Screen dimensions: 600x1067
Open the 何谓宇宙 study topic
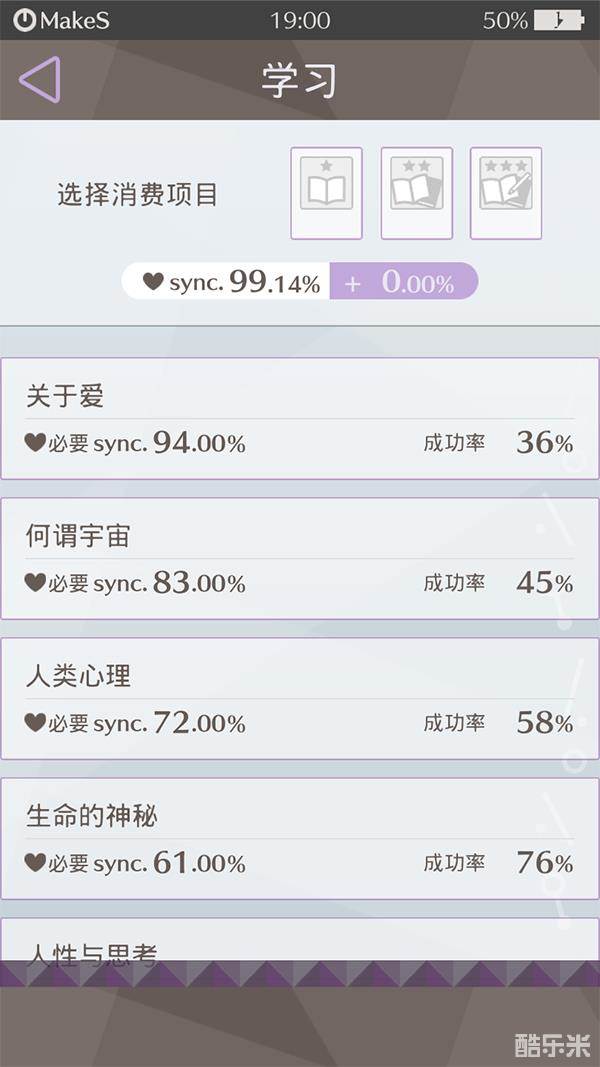coord(300,558)
